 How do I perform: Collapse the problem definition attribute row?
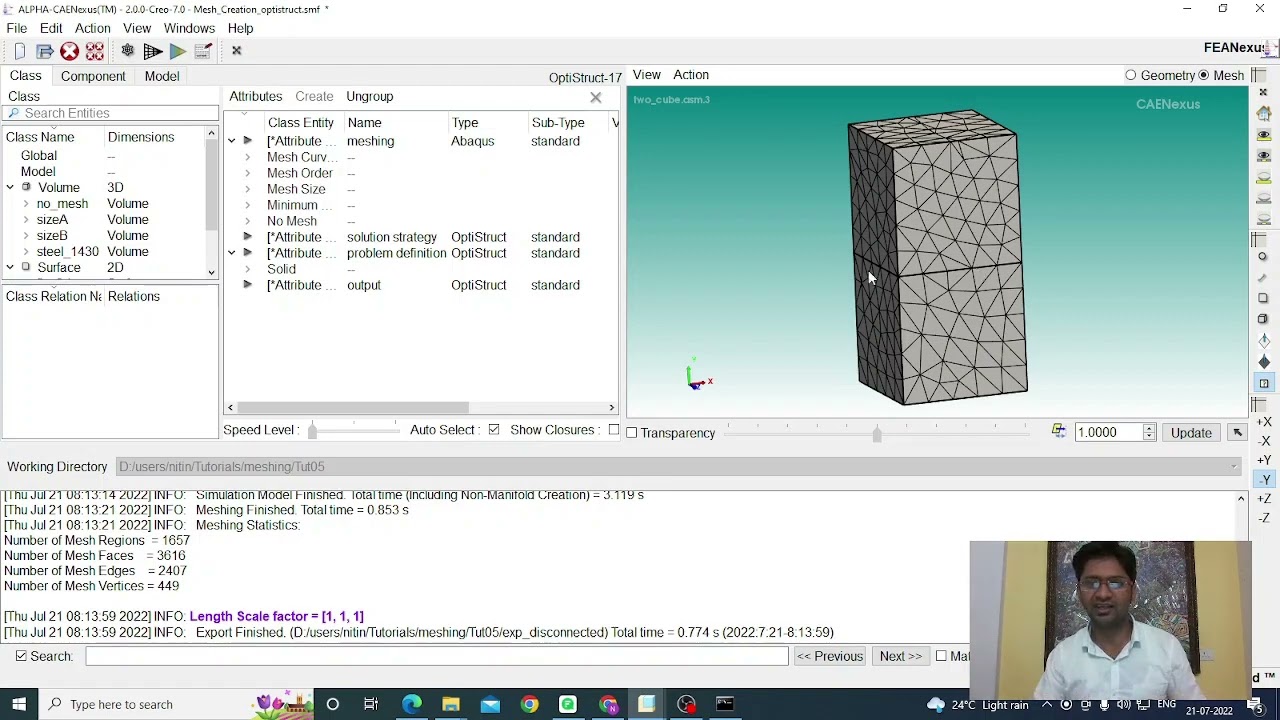point(232,253)
